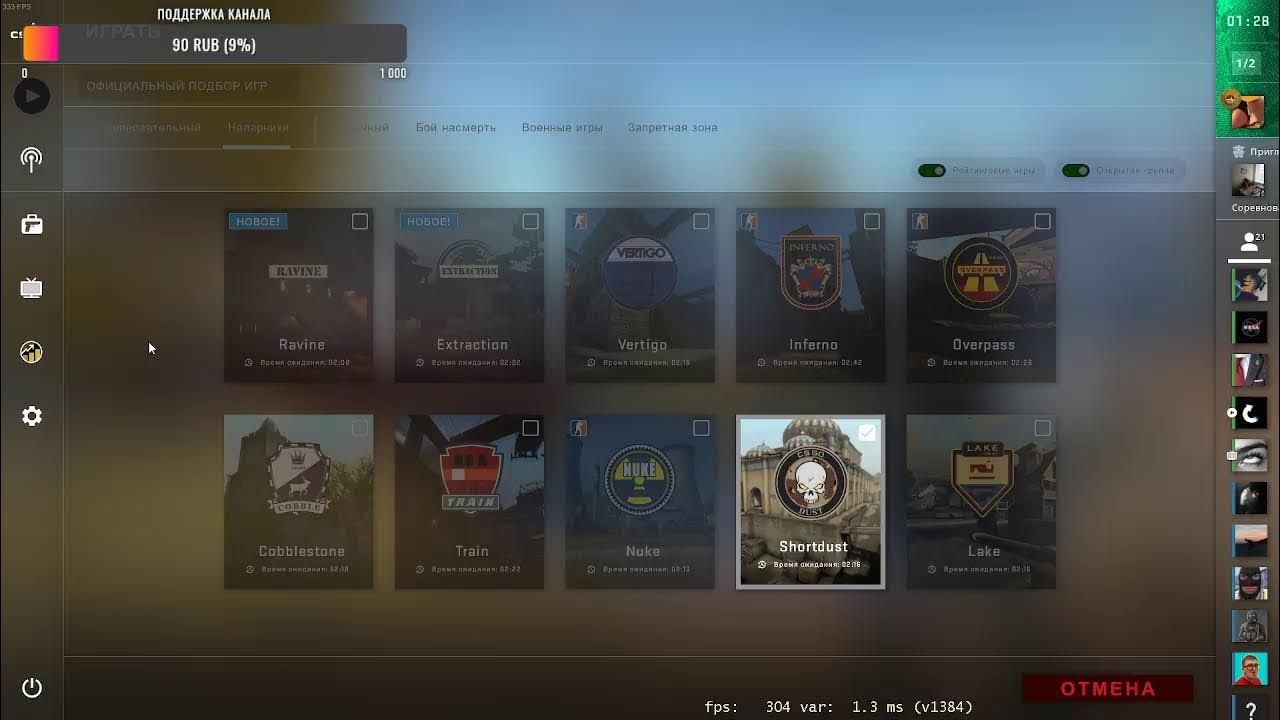Switch to the Напарники tab
The image size is (1280, 720).
258,128
